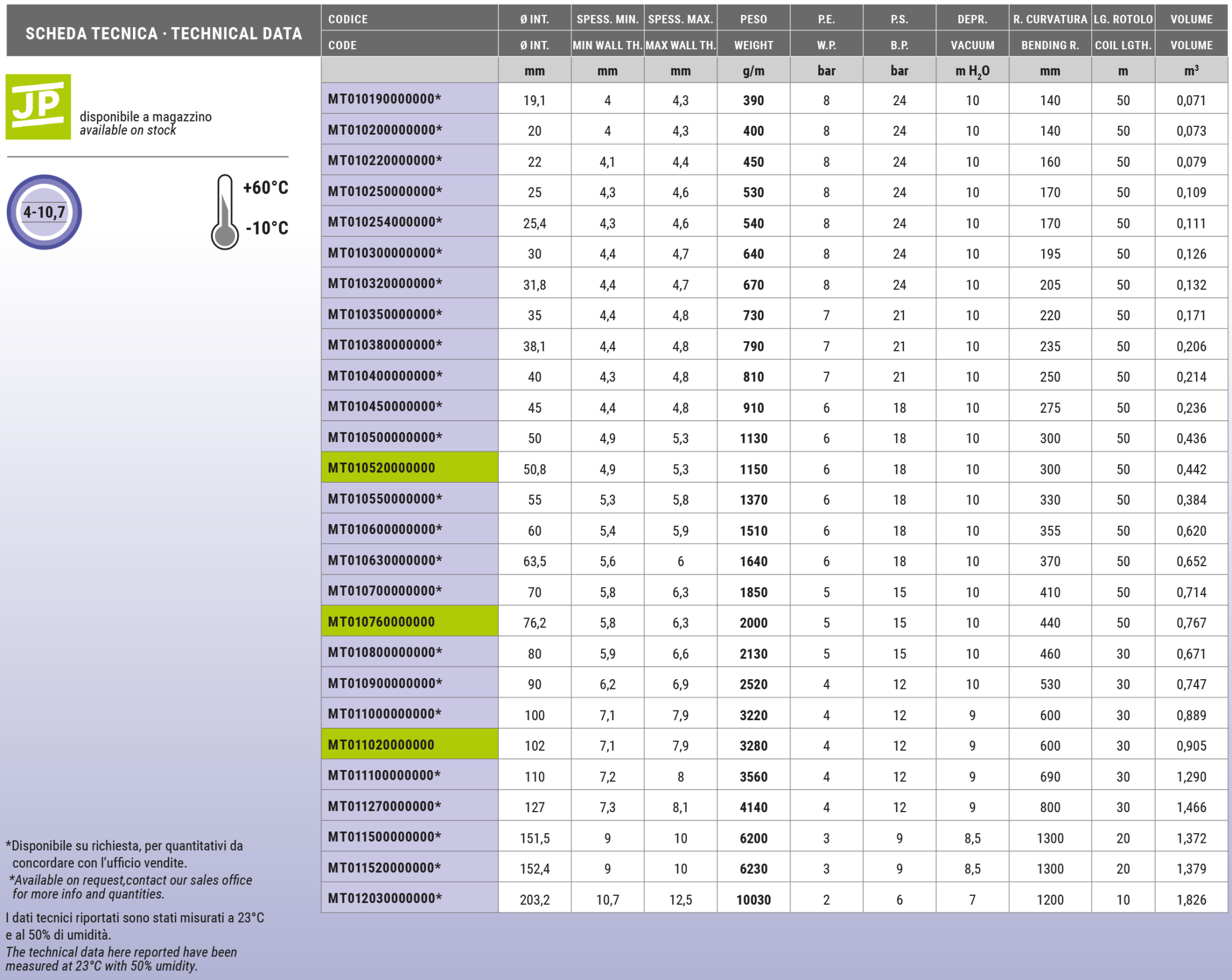Click the DEPR. vacuum column header
Viewport: 1232px width, 980px height.
click(972, 19)
